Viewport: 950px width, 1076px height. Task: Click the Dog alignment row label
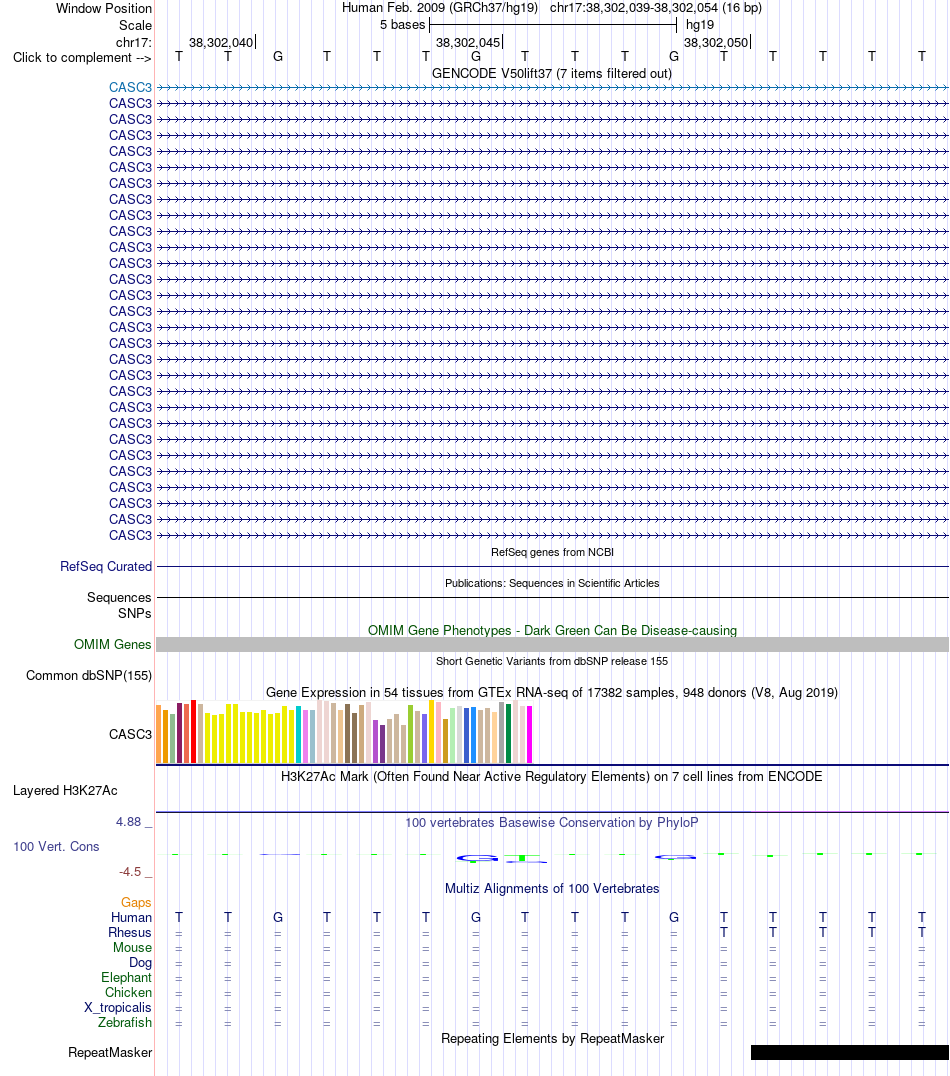pos(141,963)
